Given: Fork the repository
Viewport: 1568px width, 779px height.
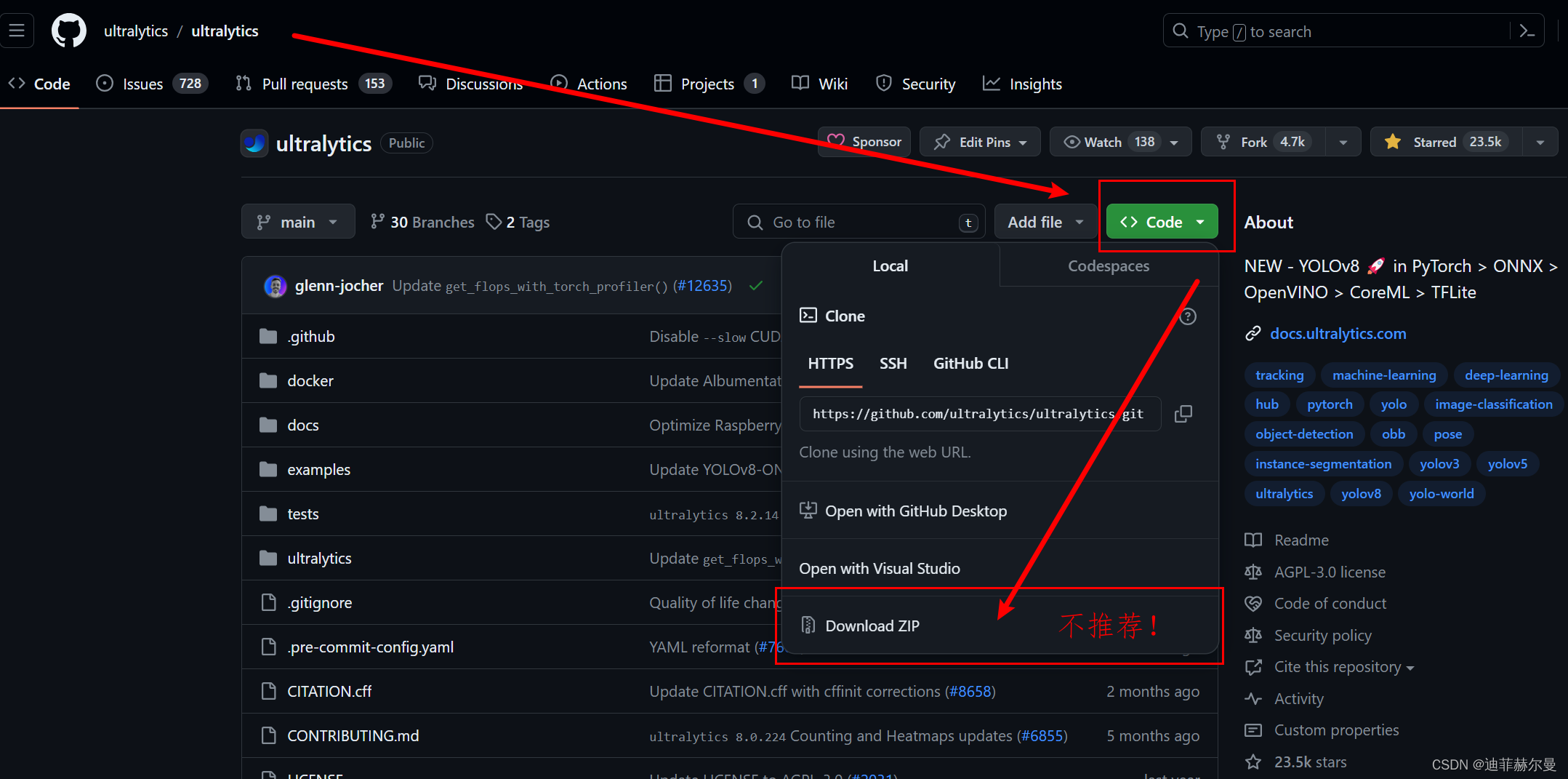Looking at the screenshot, I should coord(1263,142).
